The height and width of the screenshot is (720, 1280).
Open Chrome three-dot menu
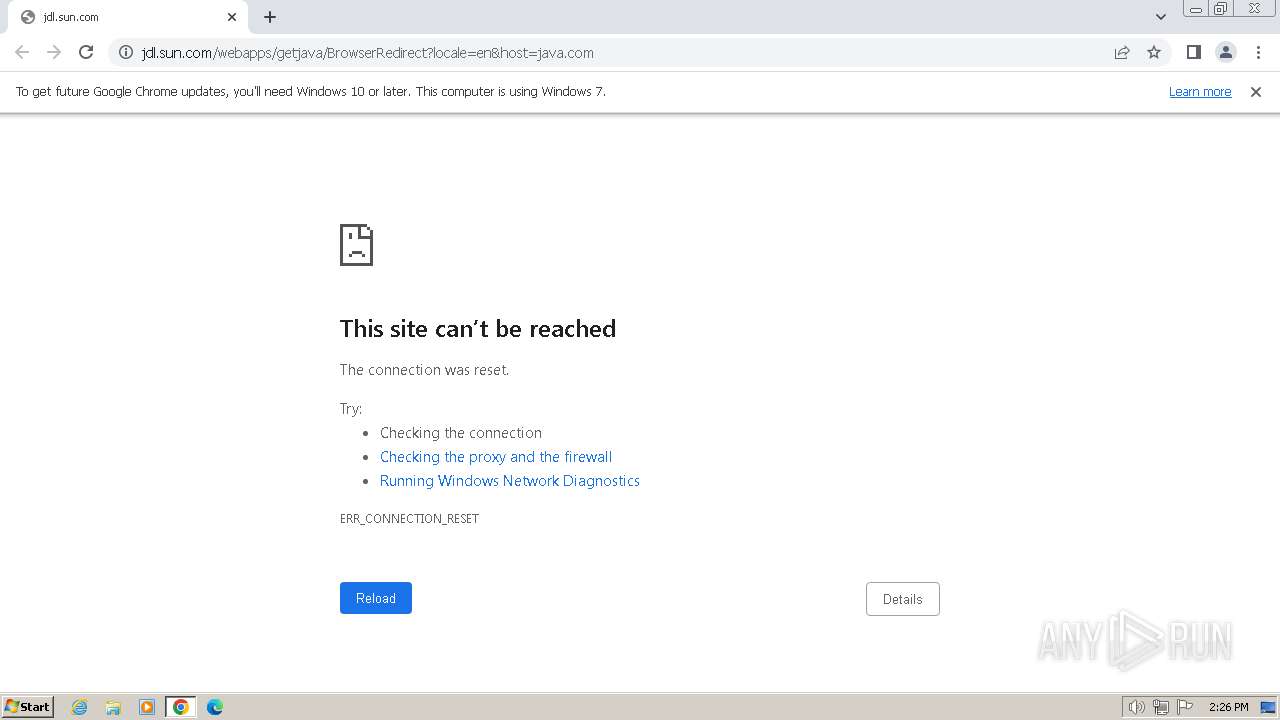click(x=1258, y=52)
